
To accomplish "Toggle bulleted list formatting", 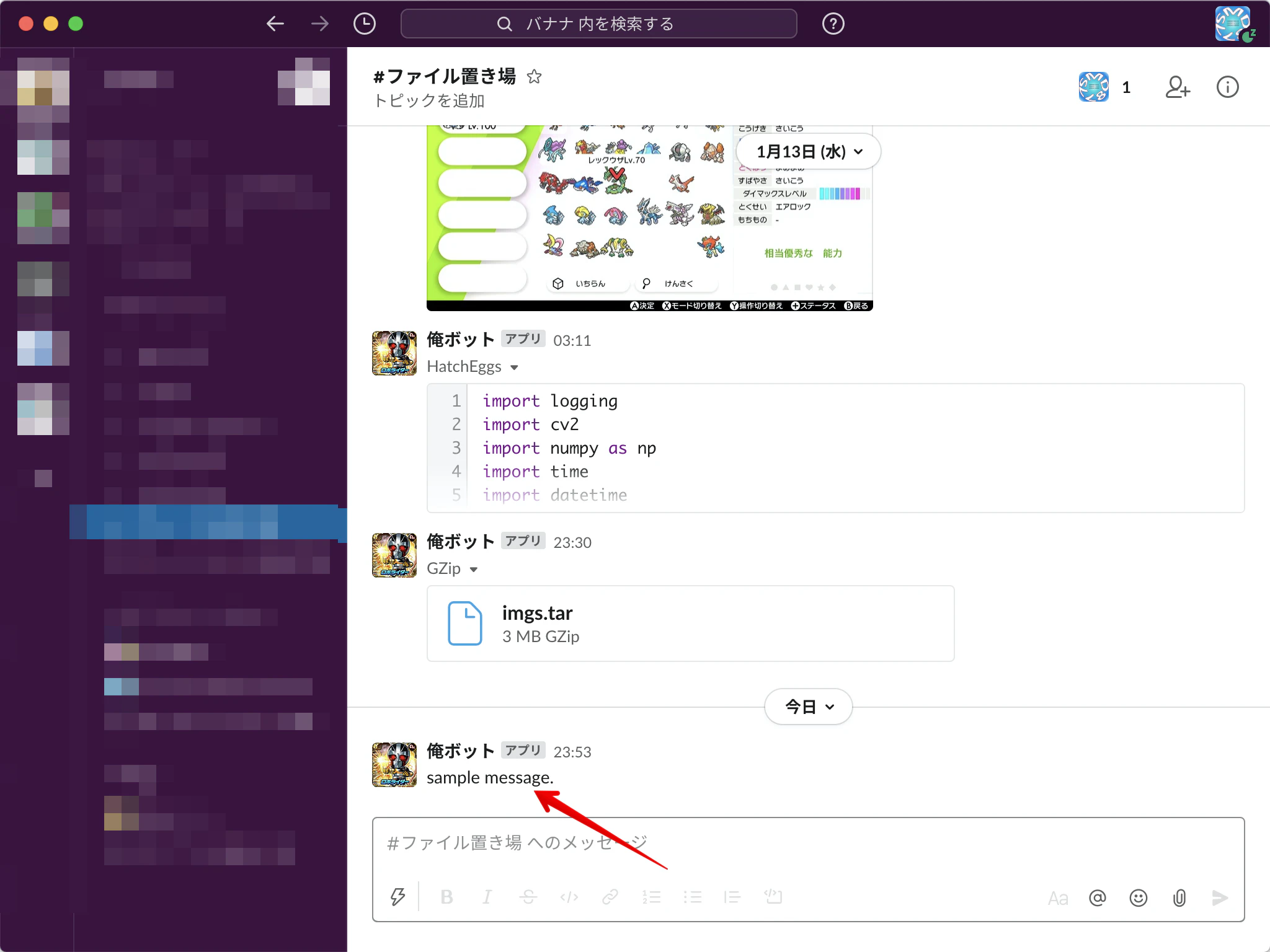I will 692,897.
